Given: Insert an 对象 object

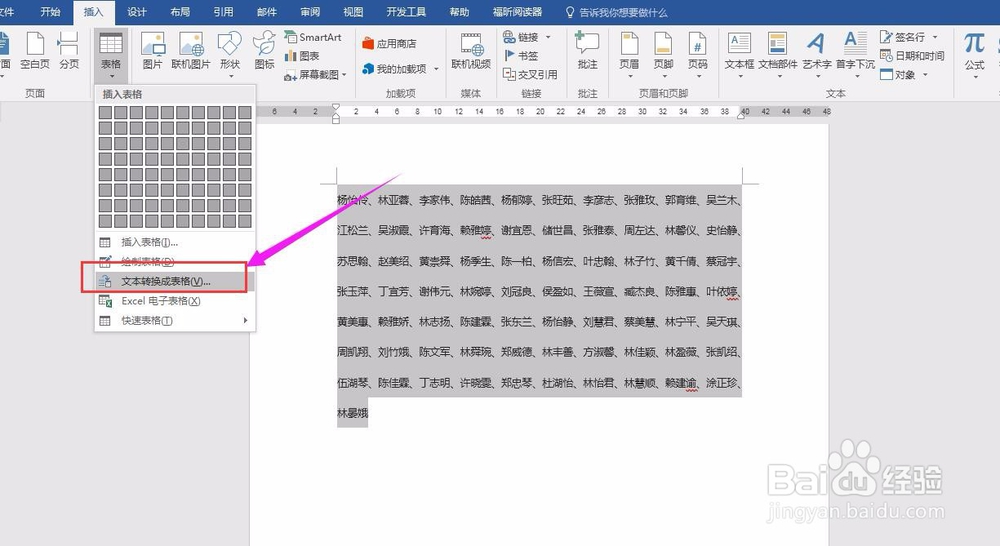Looking at the screenshot, I should (898, 75).
